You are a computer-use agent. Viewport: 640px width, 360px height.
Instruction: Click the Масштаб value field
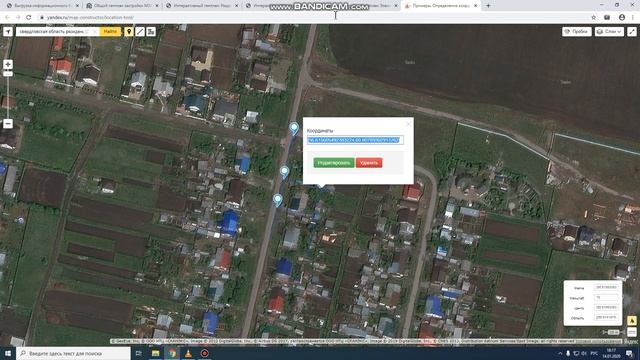tap(606, 298)
